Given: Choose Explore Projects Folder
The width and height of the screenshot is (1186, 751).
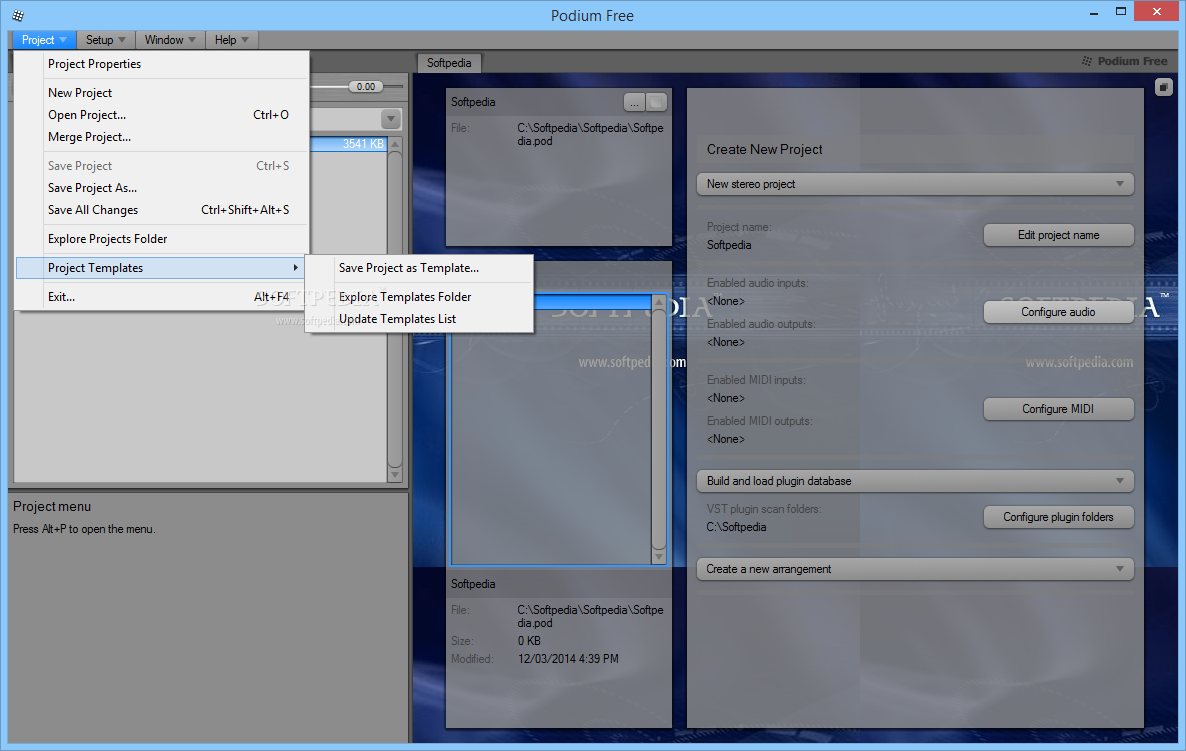Looking at the screenshot, I should [x=162, y=239].
